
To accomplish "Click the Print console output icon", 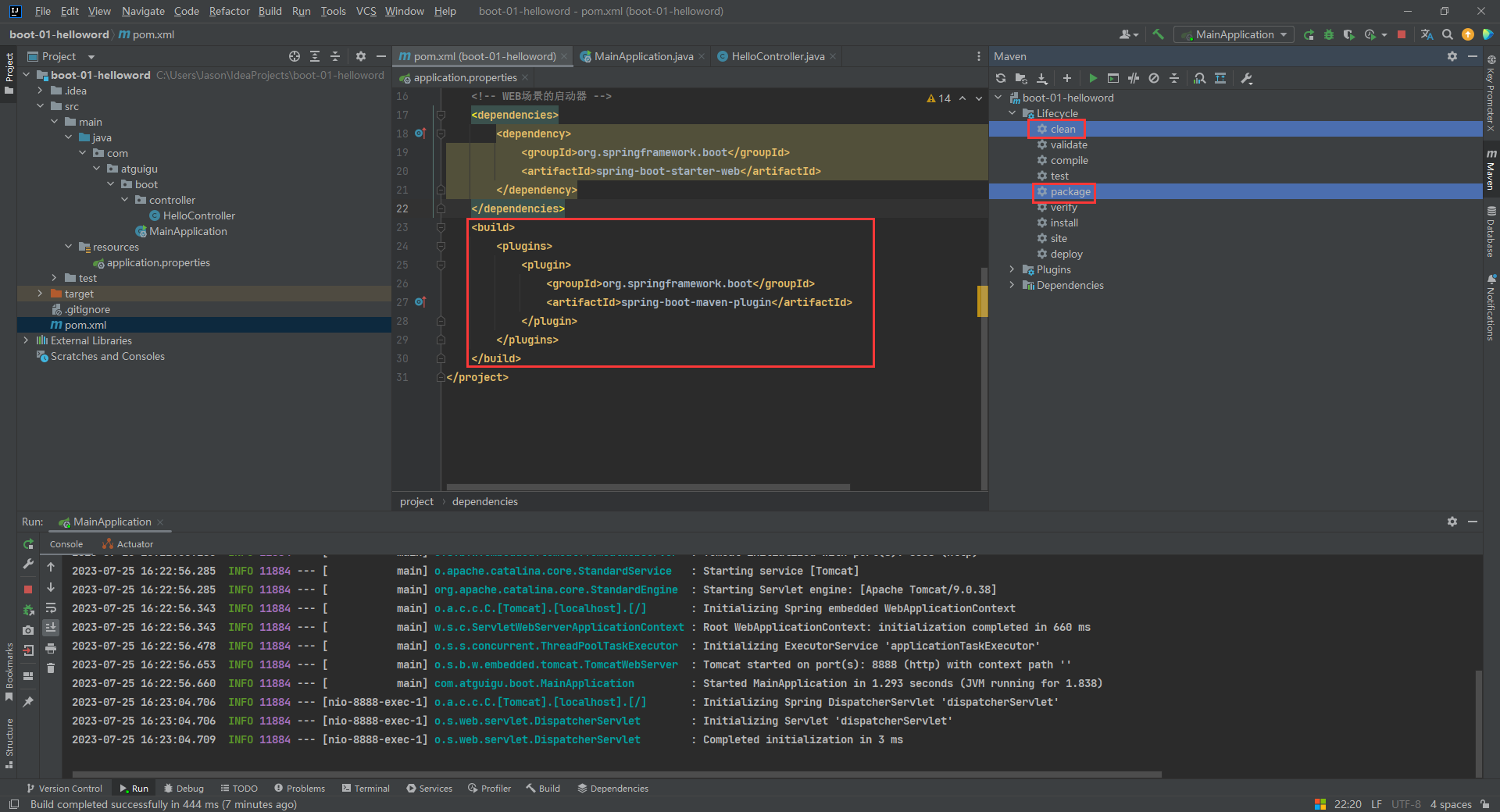I will pyautogui.click(x=51, y=648).
